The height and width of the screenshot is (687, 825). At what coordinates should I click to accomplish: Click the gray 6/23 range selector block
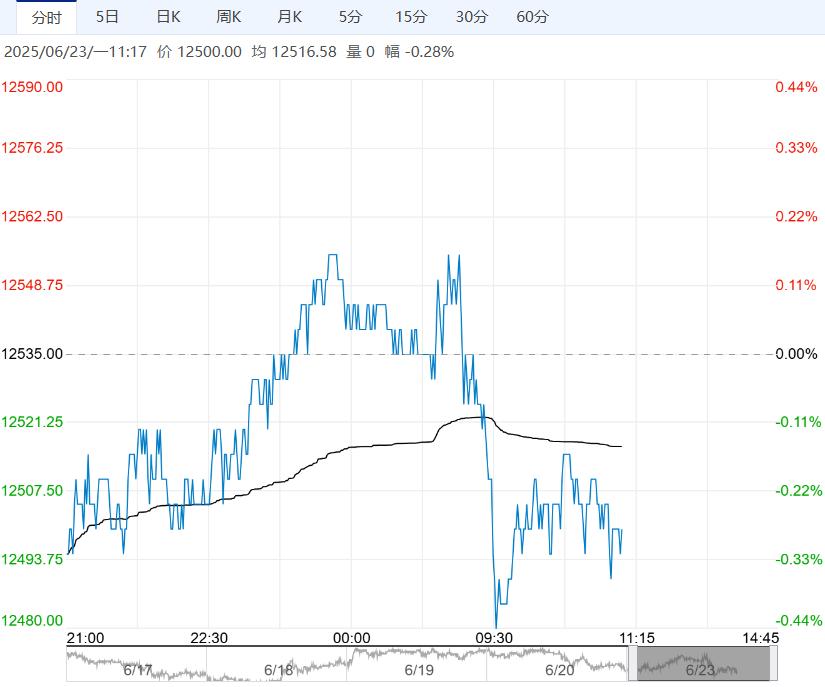click(704, 663)
